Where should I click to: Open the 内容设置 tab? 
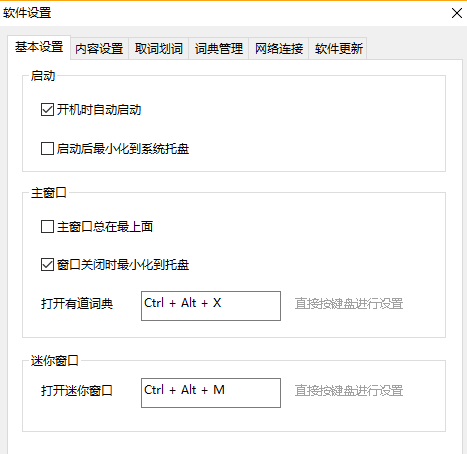[x=99, y=49]
